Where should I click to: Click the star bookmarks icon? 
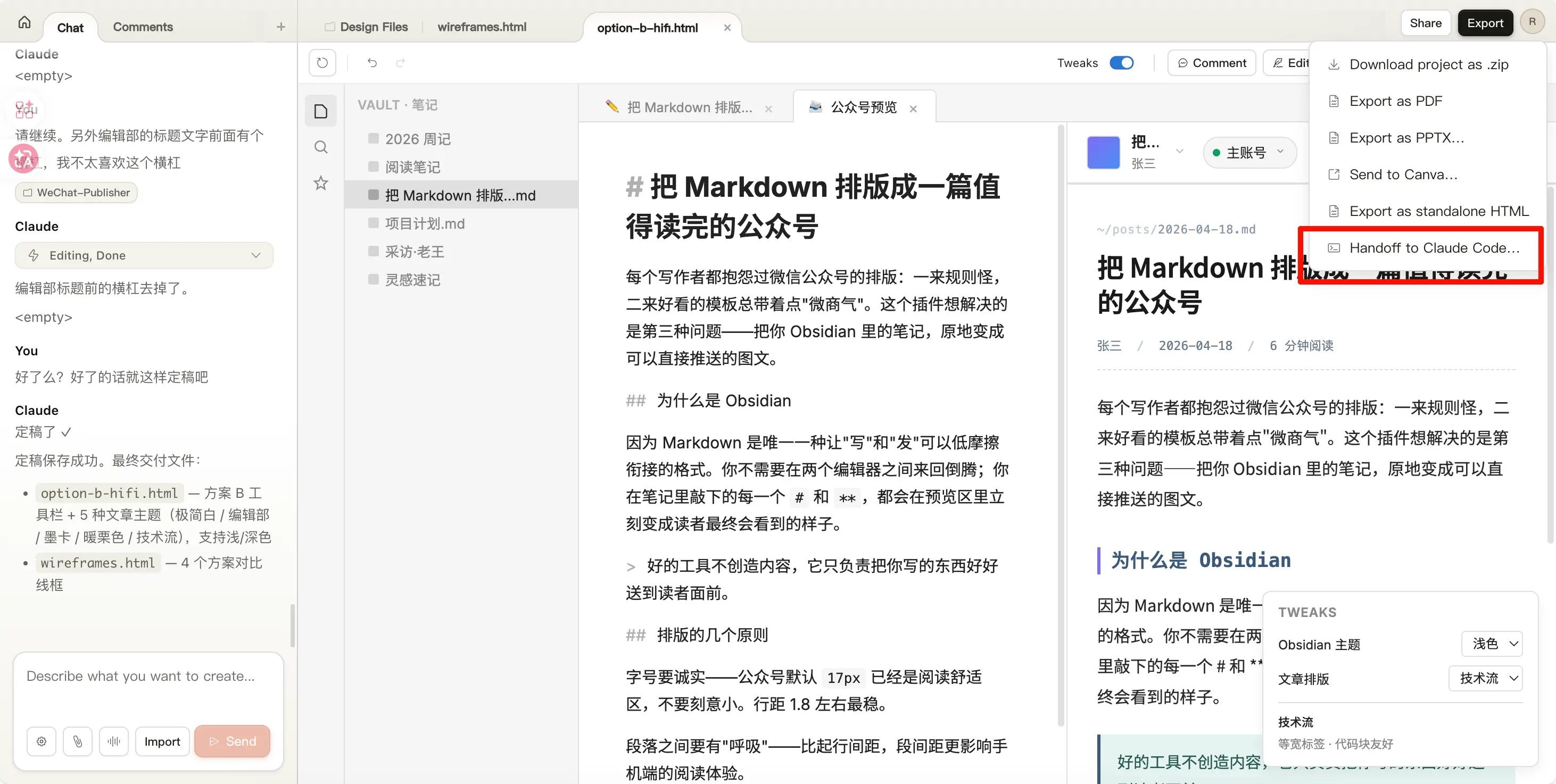click(321, 183)
